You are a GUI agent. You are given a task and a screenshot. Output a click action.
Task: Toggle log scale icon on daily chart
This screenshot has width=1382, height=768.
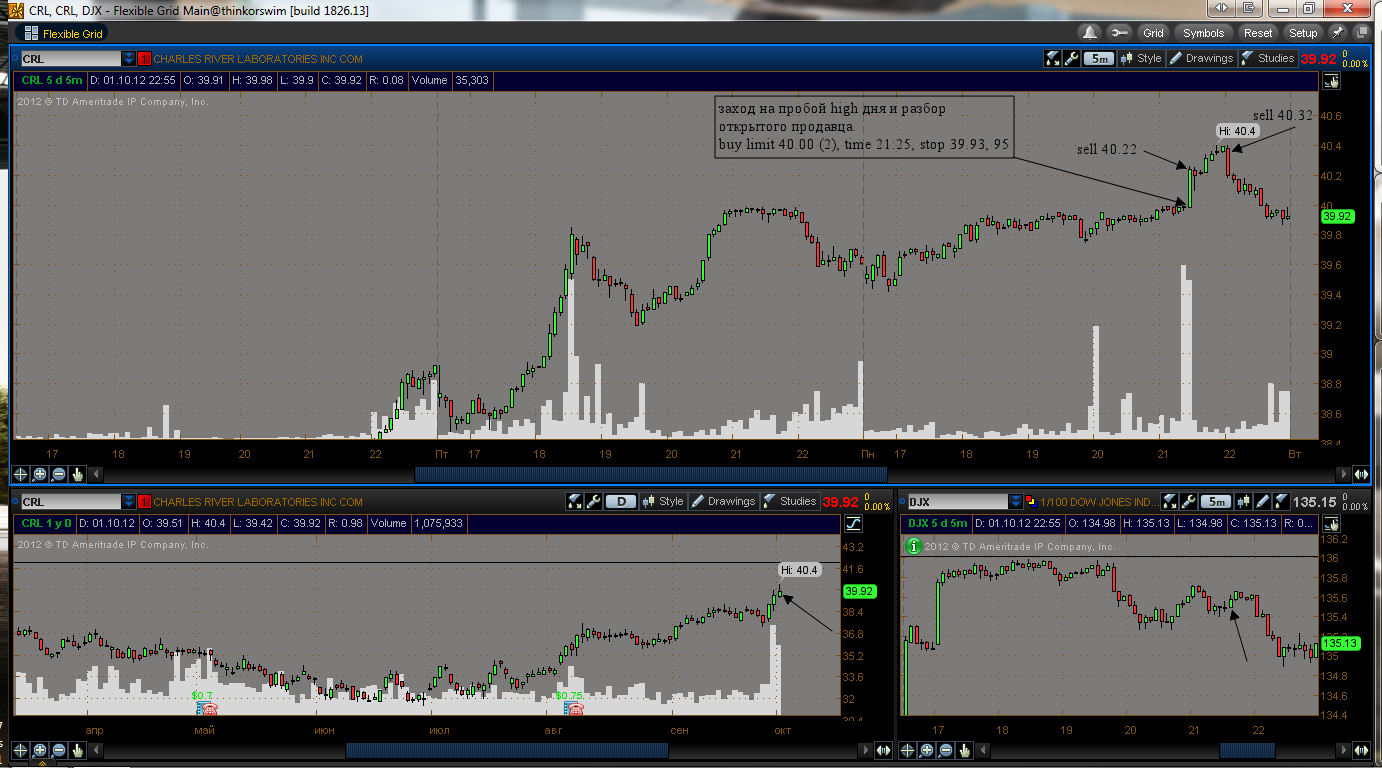tap(853, 523)
